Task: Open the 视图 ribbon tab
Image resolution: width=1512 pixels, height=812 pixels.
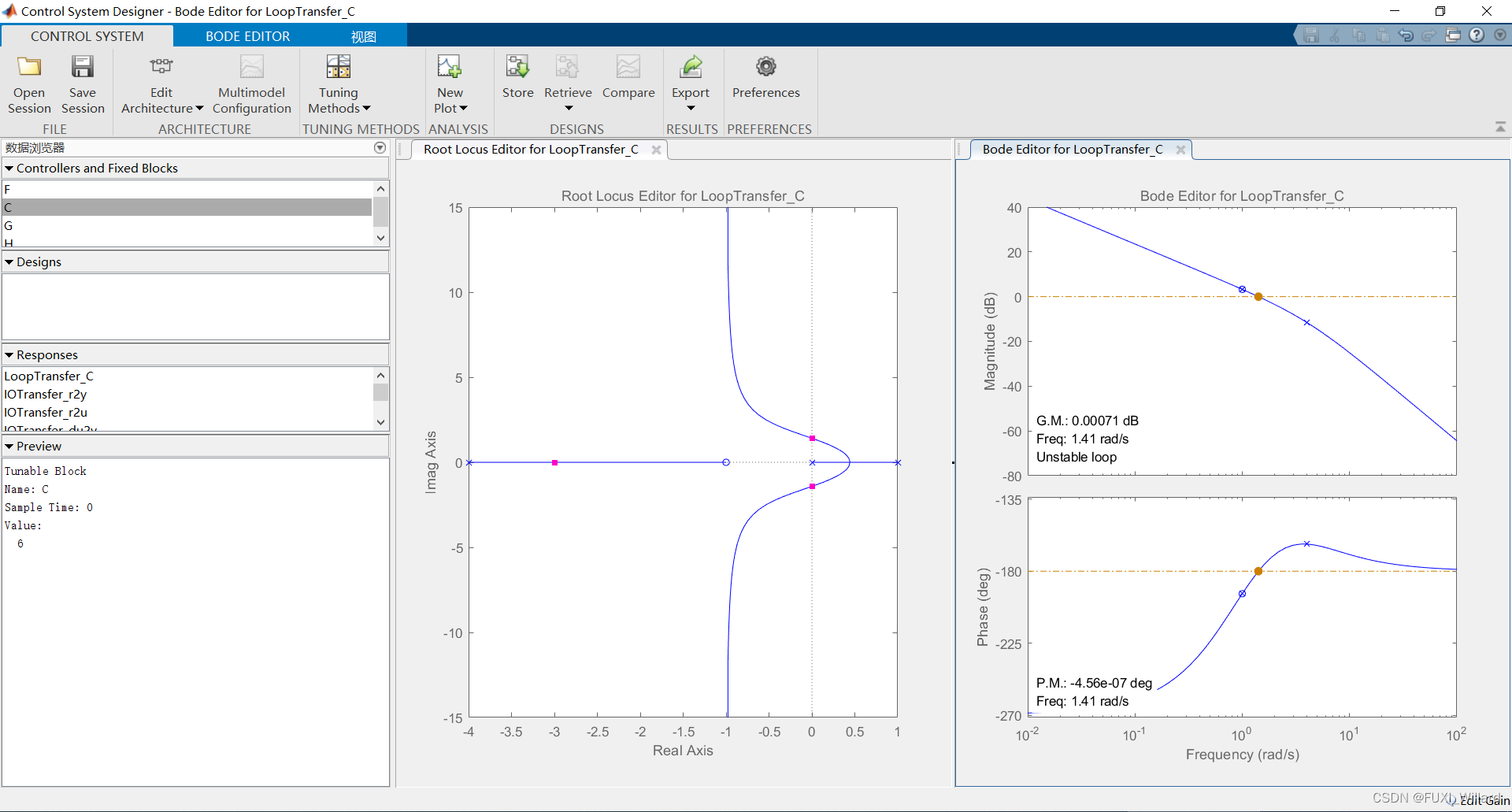Action: [x=364, y=36]
